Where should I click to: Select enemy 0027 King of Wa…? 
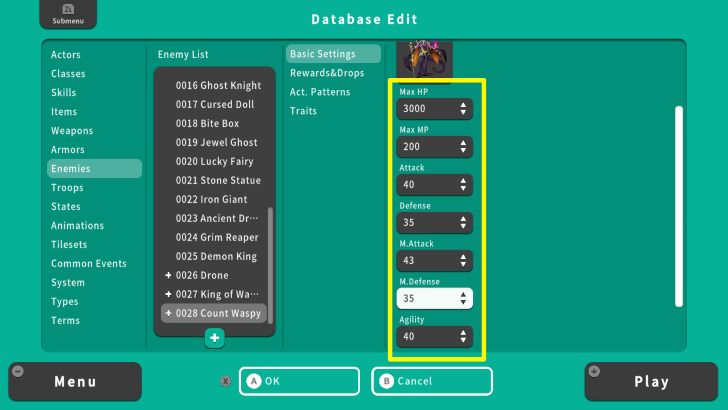217,294
